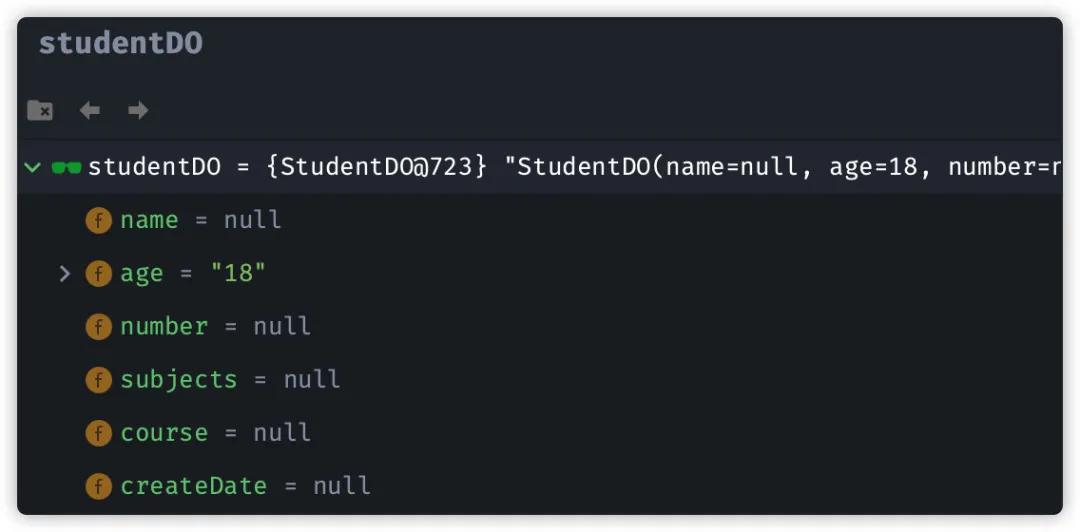Select the subjects = null row
Image resolution: width=1080 pixels, height=532 pixels.
(540, 380)
